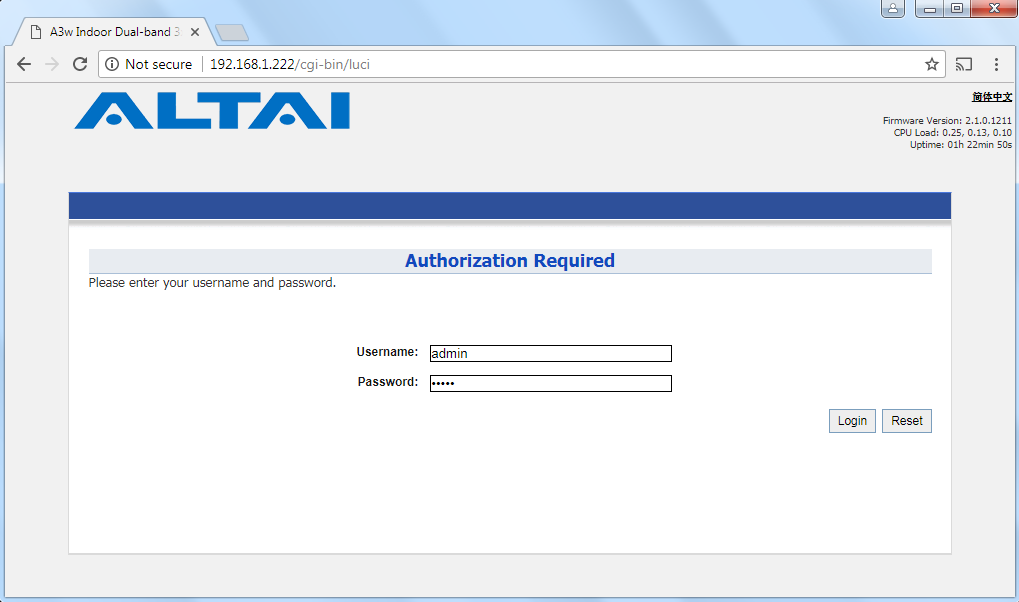Click 'Please enter your username and password.' text

[x=213, y=283]
